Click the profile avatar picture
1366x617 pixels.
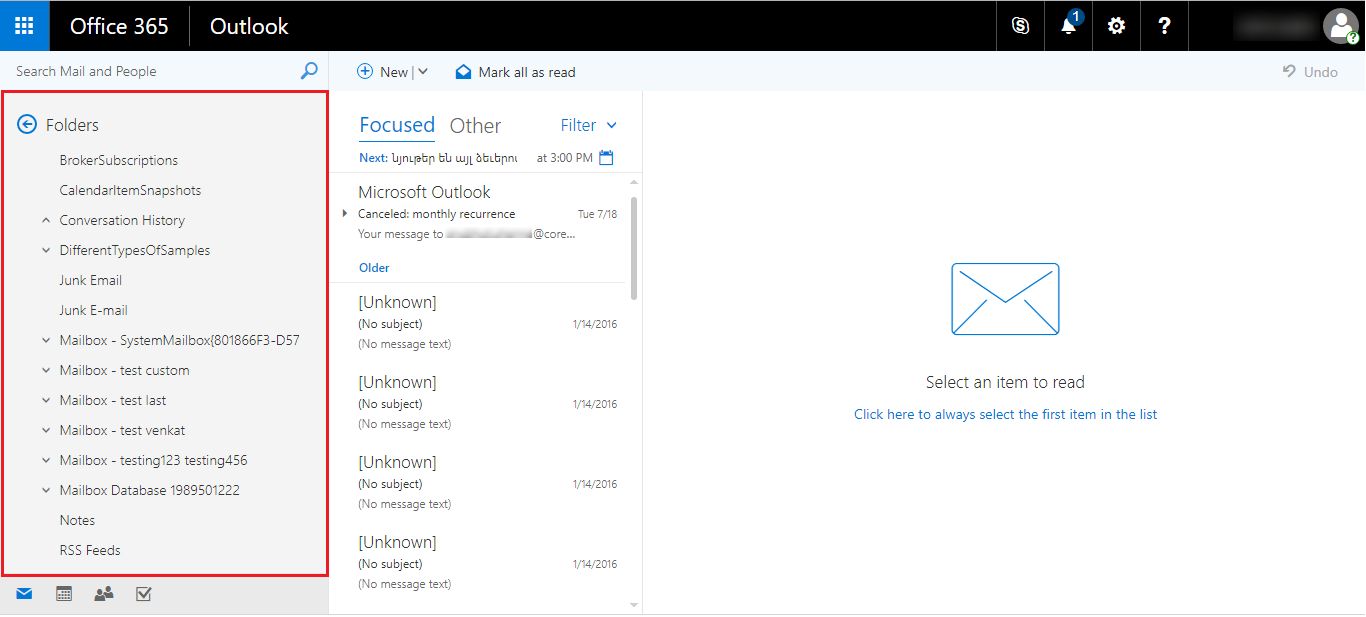[1341, 26]
